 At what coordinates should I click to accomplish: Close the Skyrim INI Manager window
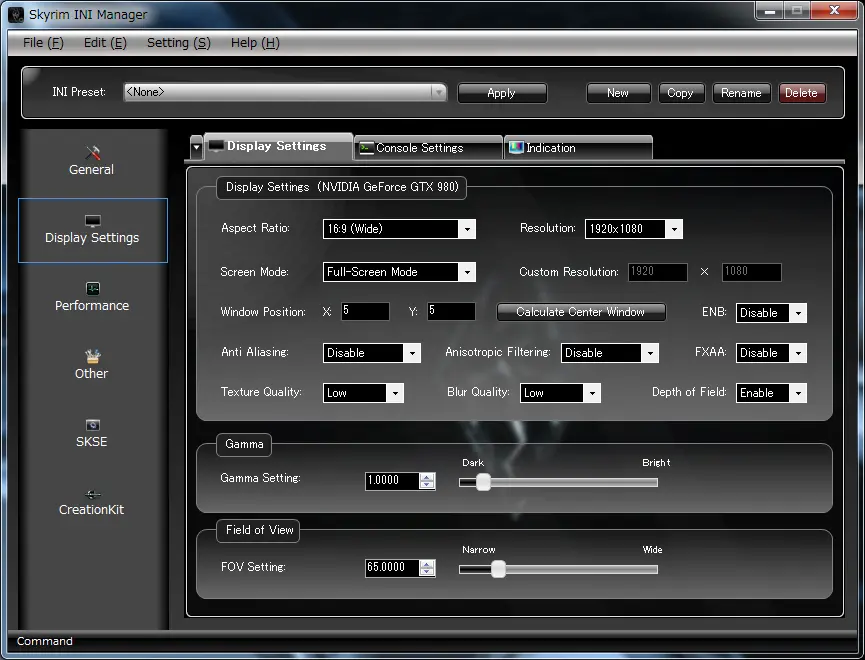(834, 11)
